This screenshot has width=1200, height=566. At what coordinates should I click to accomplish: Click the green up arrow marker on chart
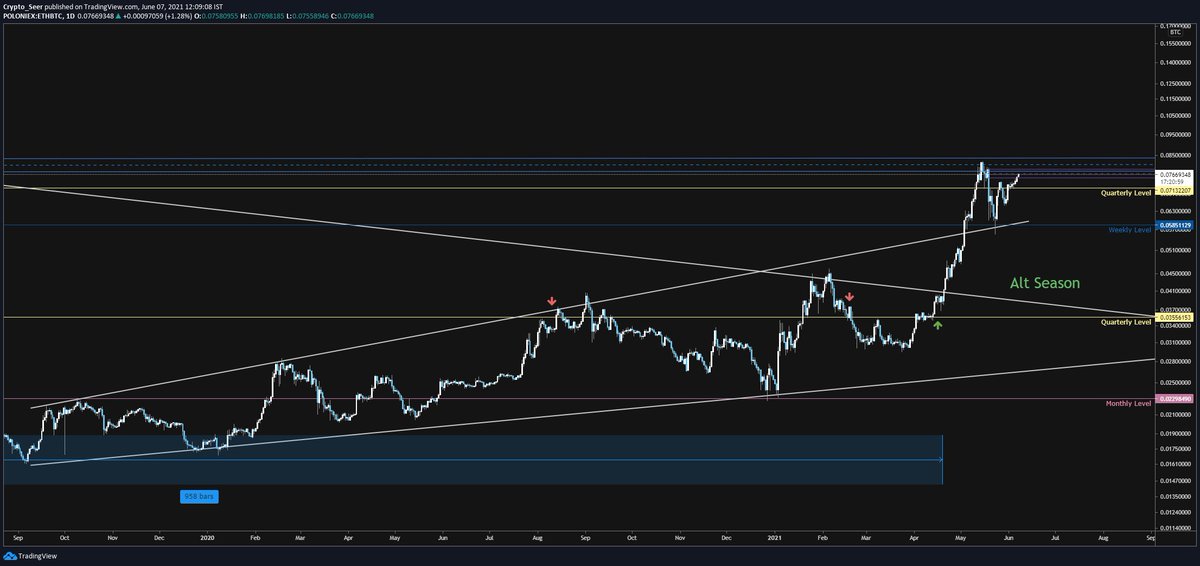(x=938, y=325)
